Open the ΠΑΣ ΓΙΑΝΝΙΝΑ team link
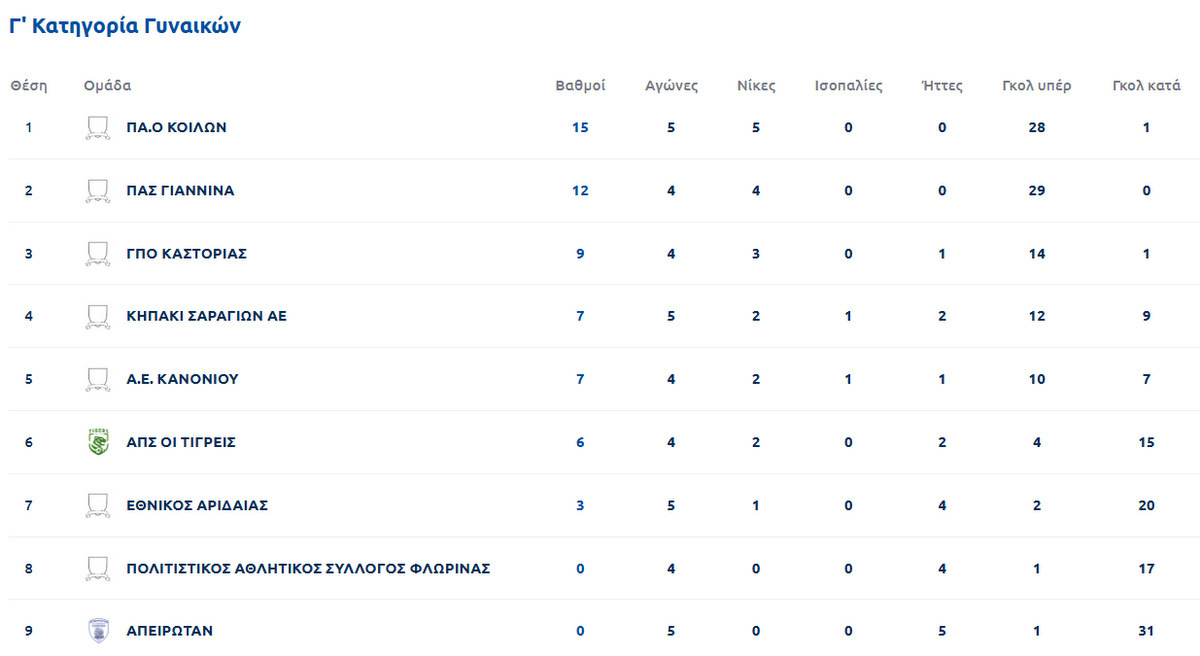Screen dimensions: 1200x656 pos(180,191)
